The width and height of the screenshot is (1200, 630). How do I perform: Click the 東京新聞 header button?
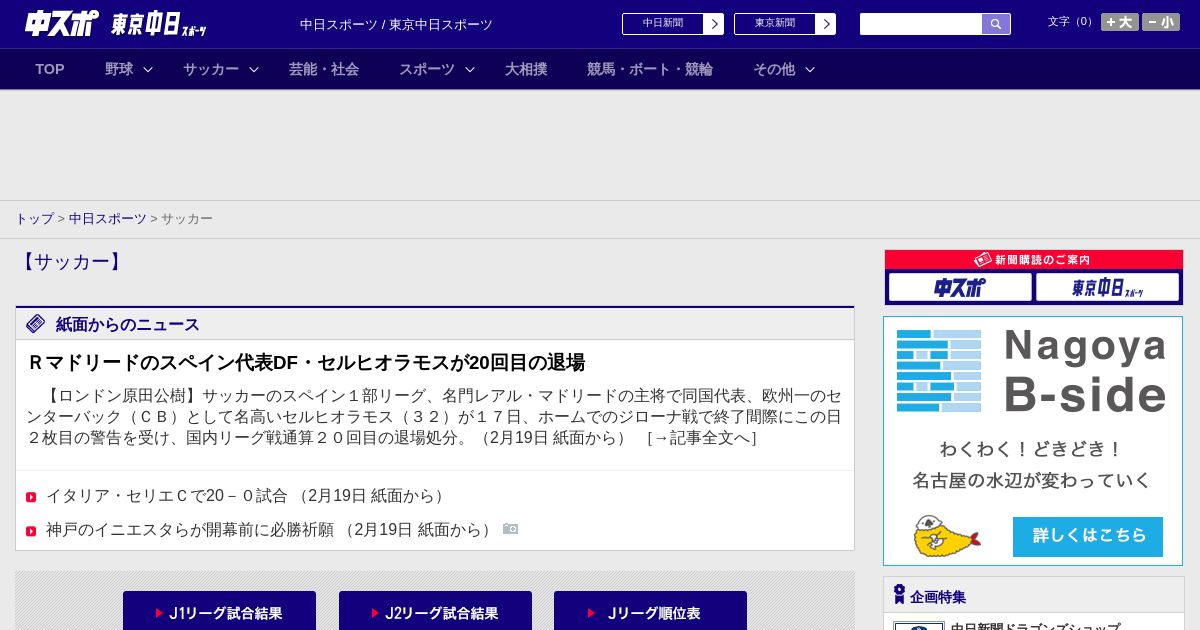(x=775, y=24)
